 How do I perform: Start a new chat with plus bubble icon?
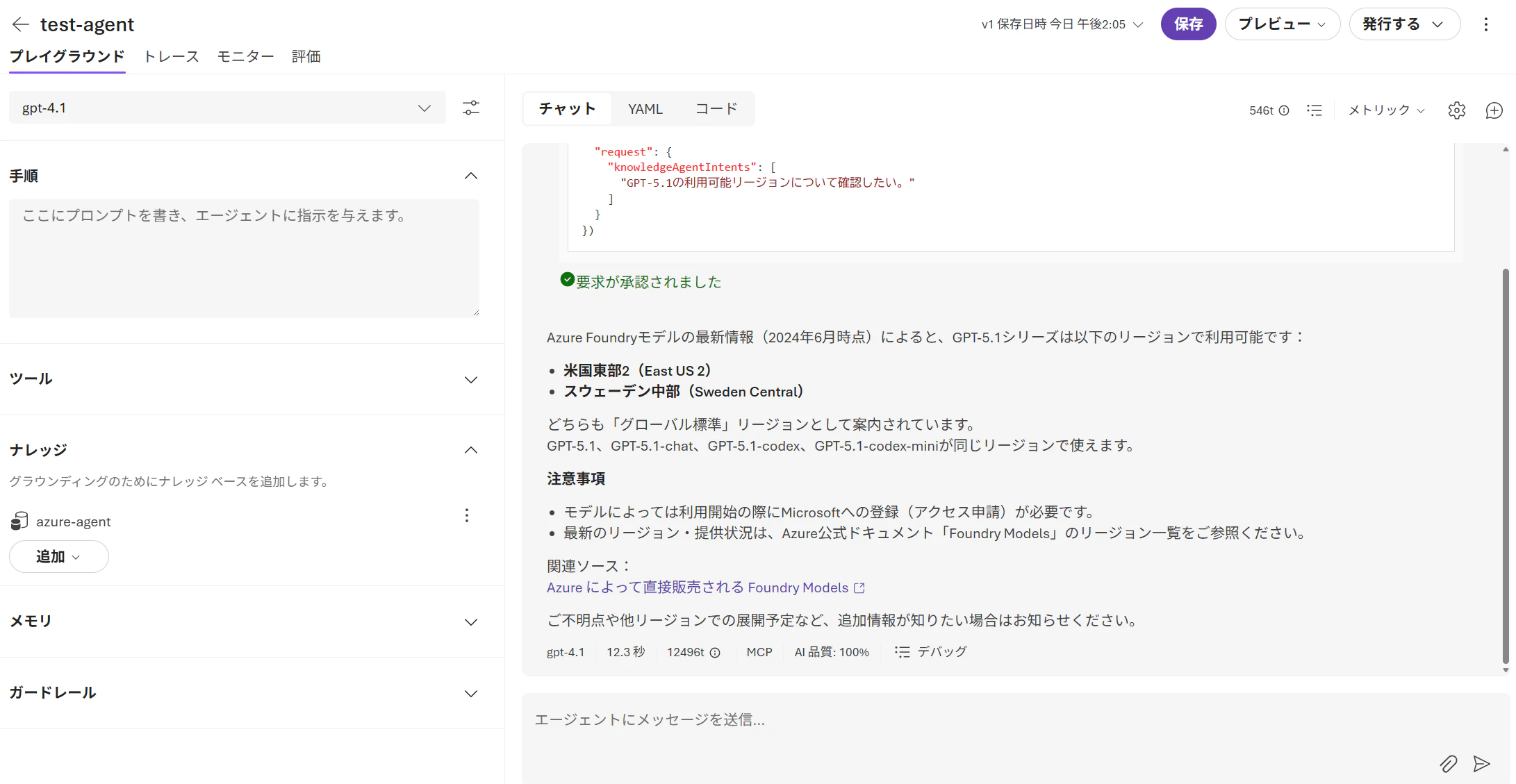(1494, 110)
